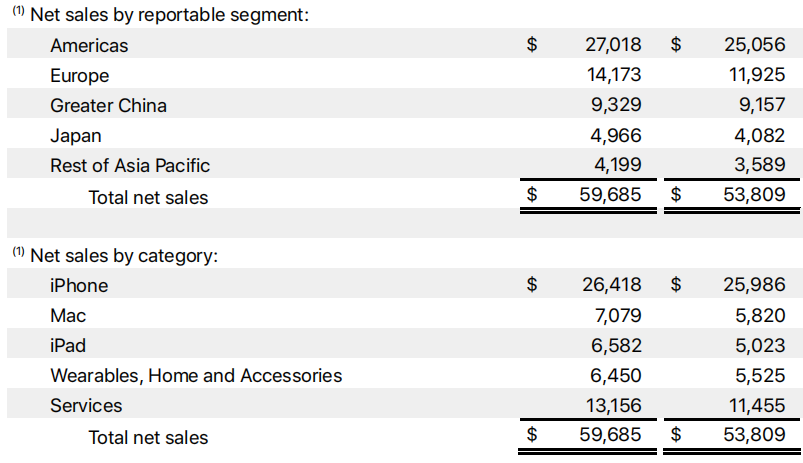Viewport: 803px width, 463px height.
Task: Click the Rest of Asia Pacific label
Action: [130, 165]
